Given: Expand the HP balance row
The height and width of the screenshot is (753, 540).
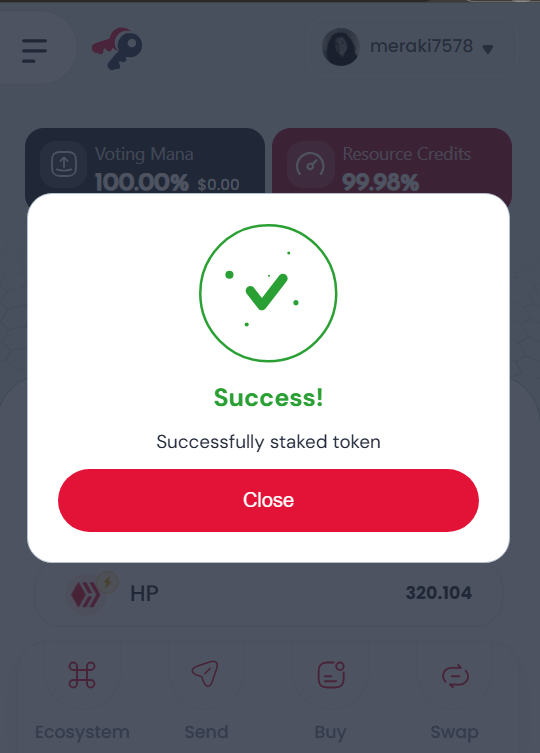Looking at the screenshot, I should (269, 594).
